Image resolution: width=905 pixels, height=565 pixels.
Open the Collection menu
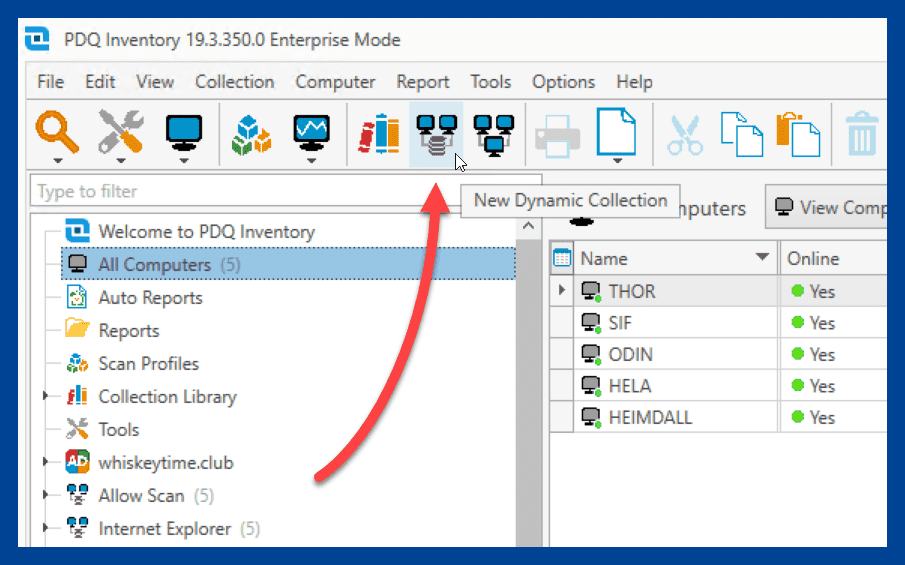click(x=234, y=82)
